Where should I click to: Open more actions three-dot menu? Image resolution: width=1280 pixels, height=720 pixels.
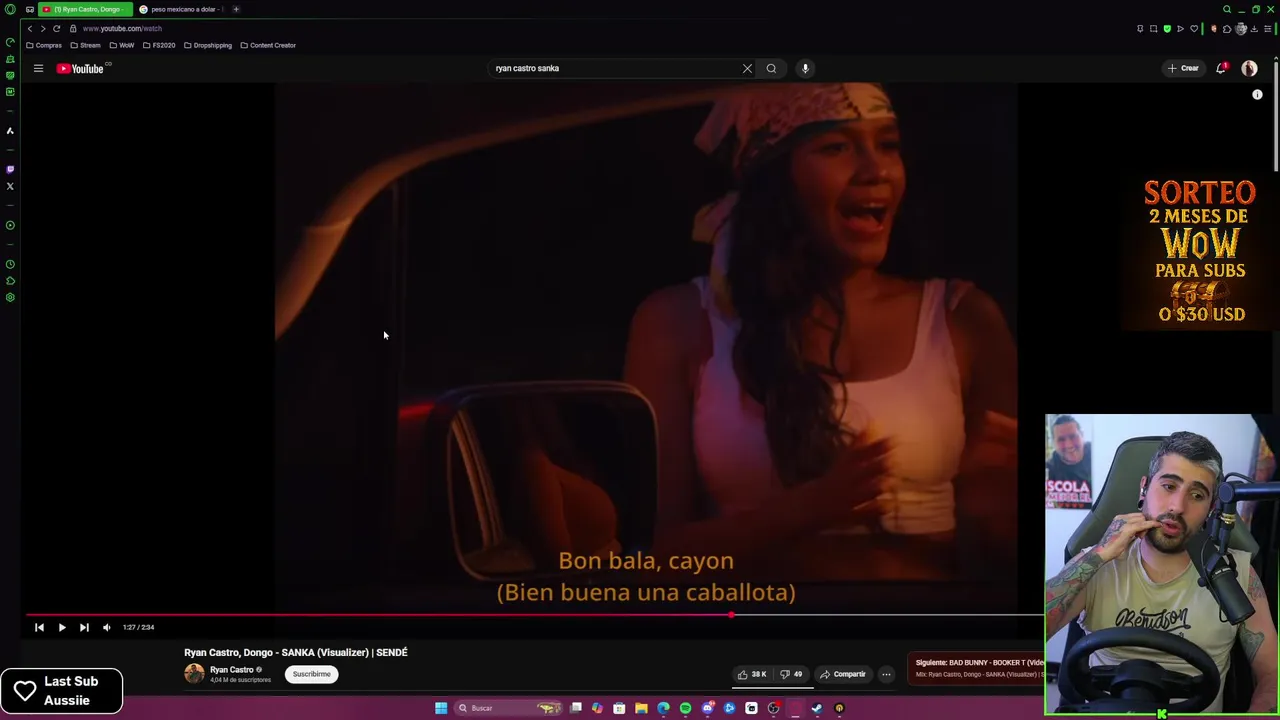886,674
